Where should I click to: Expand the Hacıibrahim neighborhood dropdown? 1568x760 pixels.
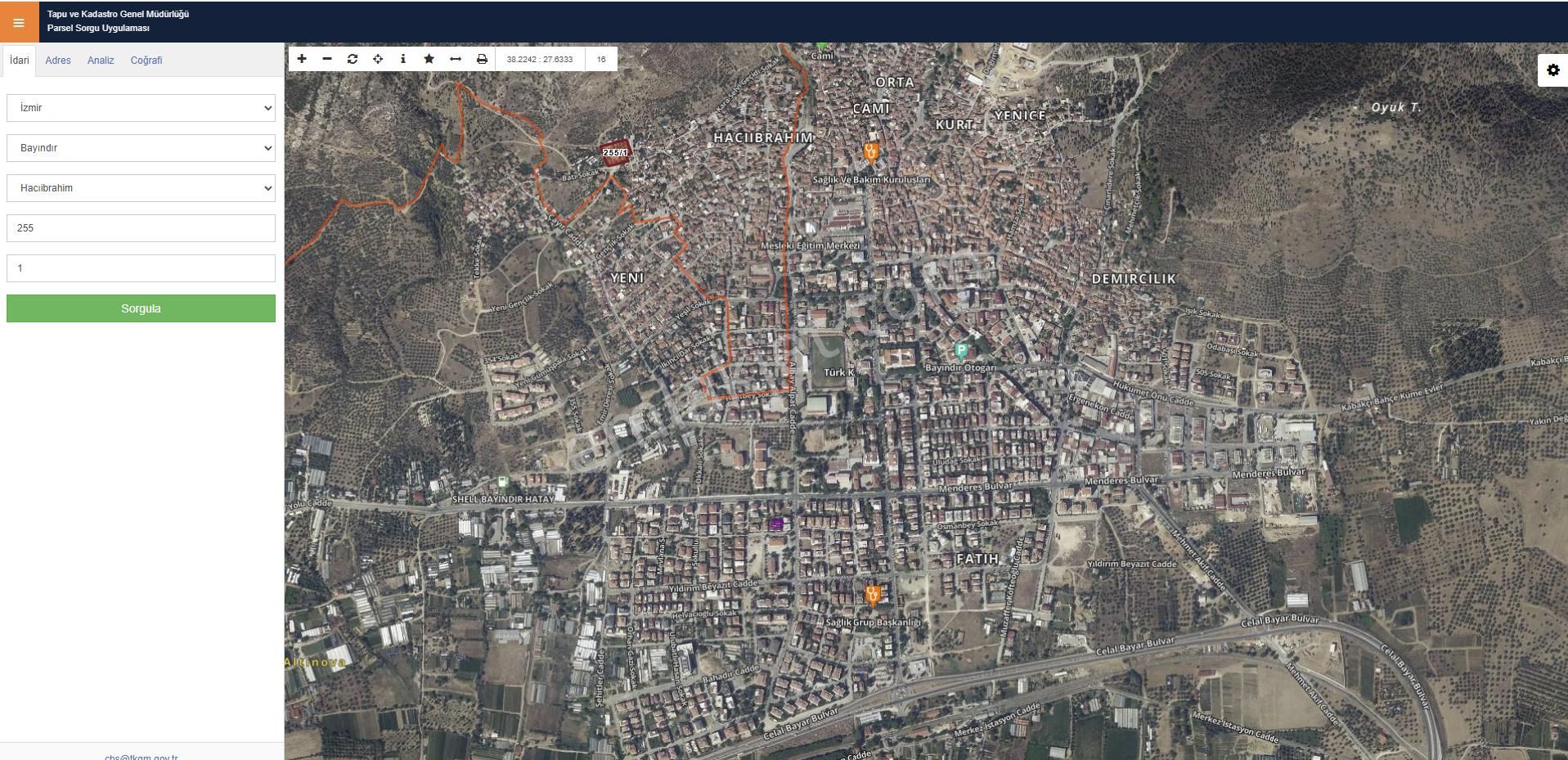[x=141, y=188]
